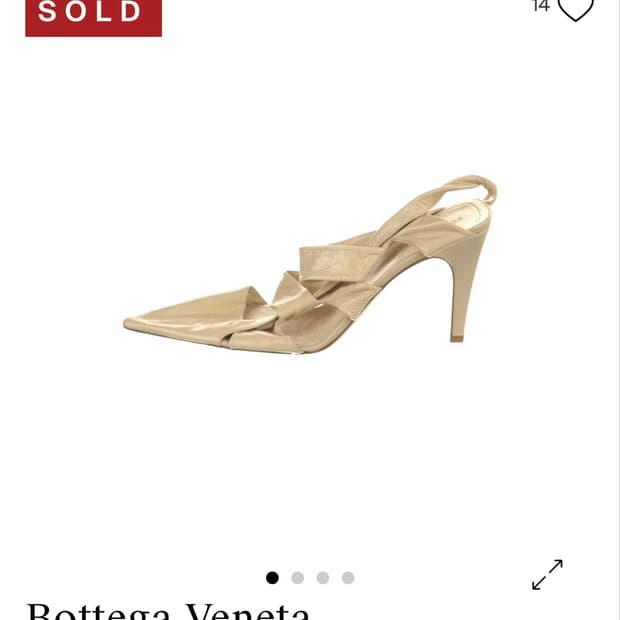Switch to the second image dot
Image resolution: width=620 pixels, height=620 pixels.
point(297,578)
